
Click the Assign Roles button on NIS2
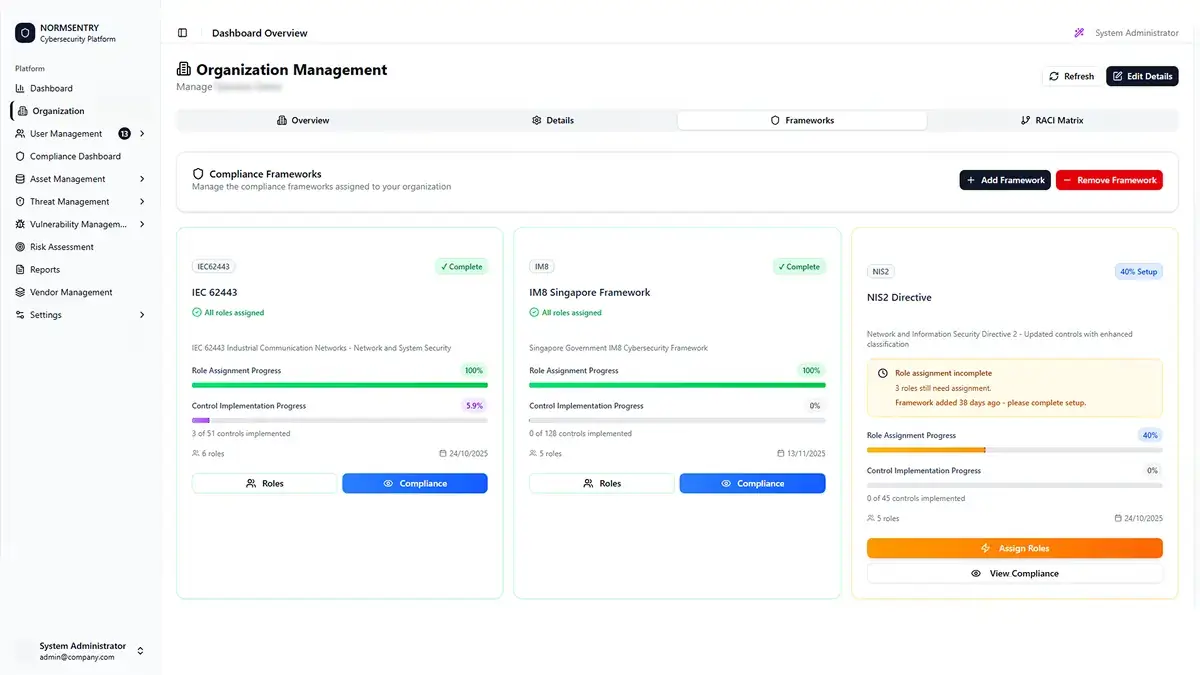click(1015, 548)
